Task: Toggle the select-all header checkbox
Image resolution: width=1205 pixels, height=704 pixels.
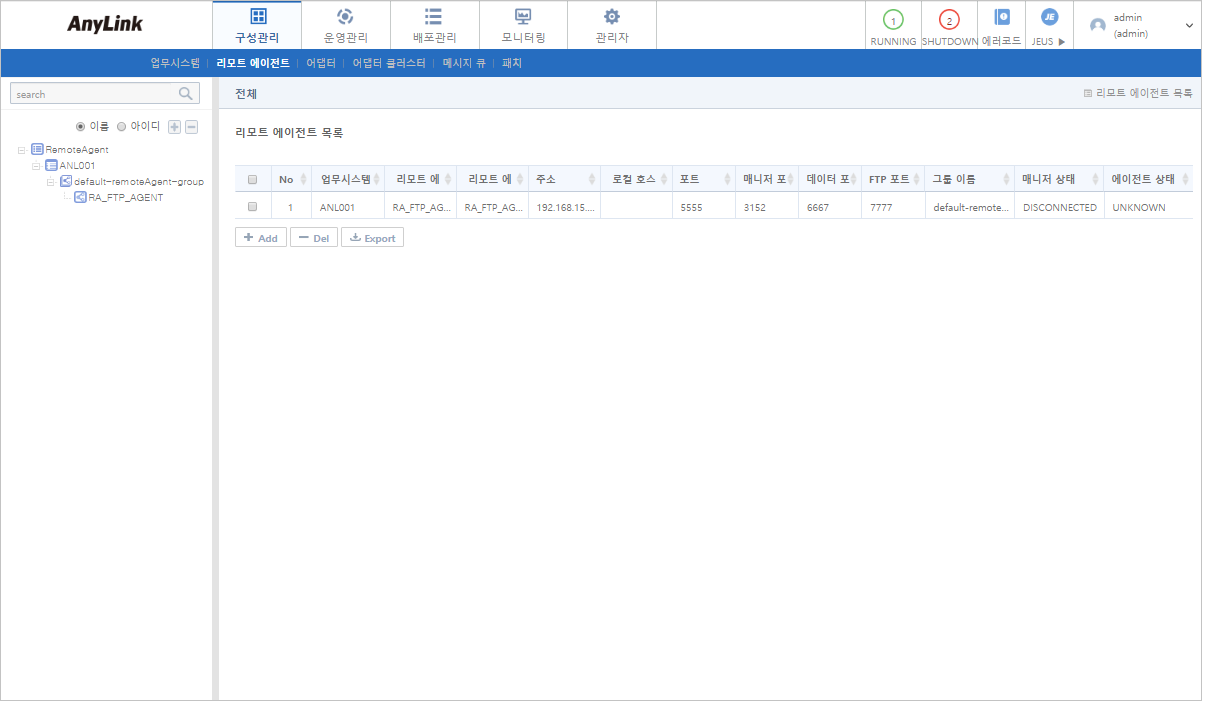Action: tap(253, 180)
